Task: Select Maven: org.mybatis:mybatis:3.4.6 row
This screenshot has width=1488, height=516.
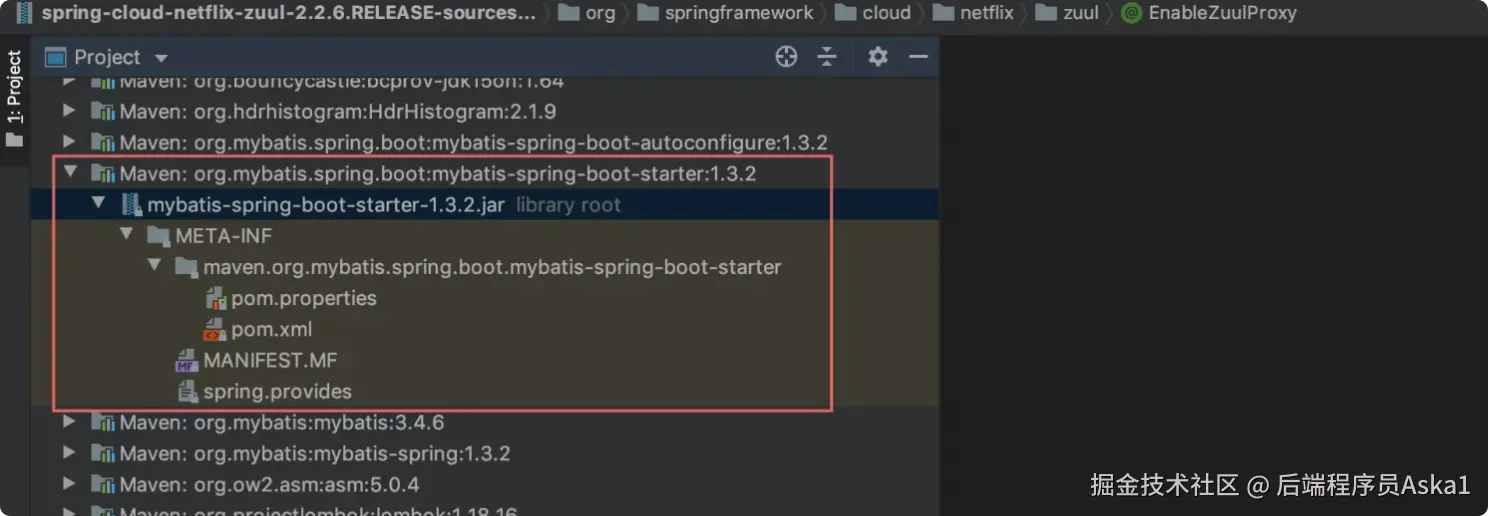Action: (x=485, y=422)
